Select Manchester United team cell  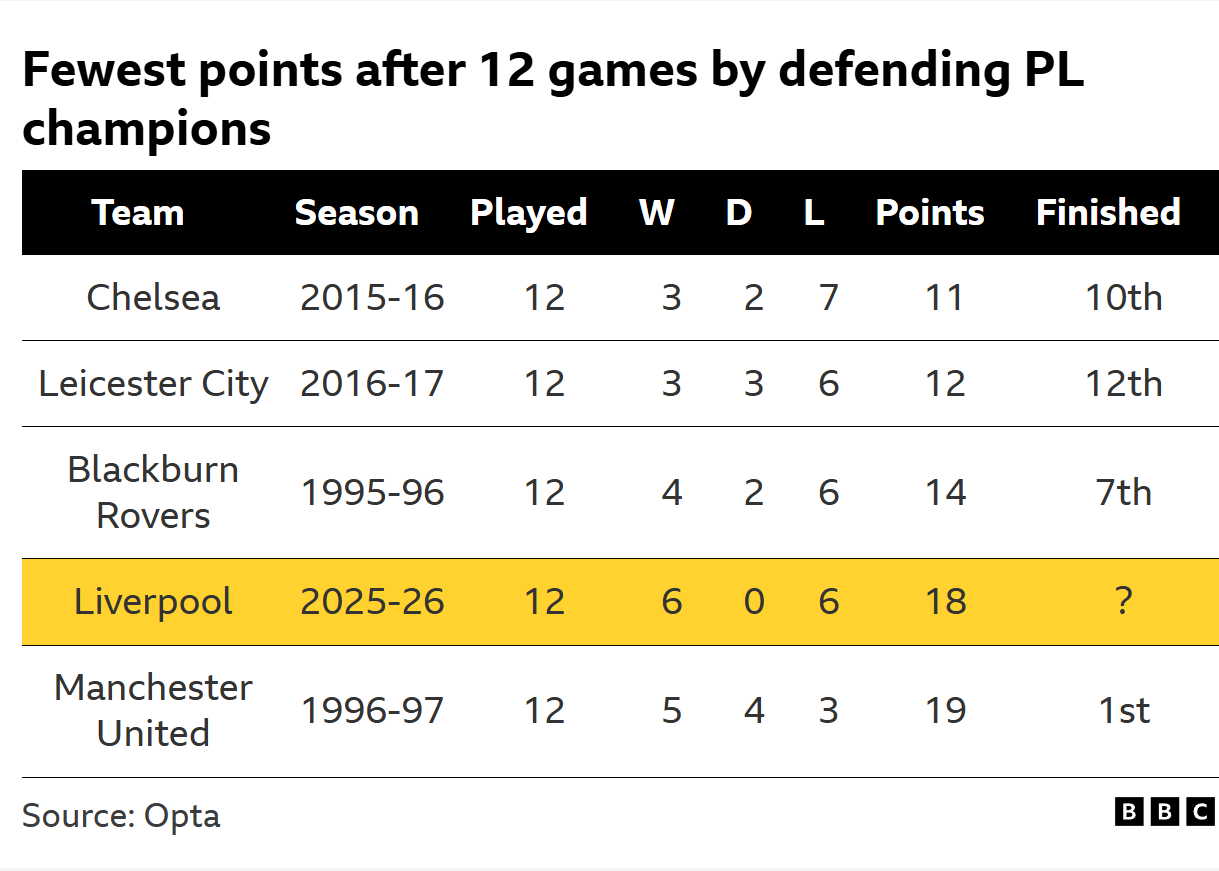tap(153, 710)
